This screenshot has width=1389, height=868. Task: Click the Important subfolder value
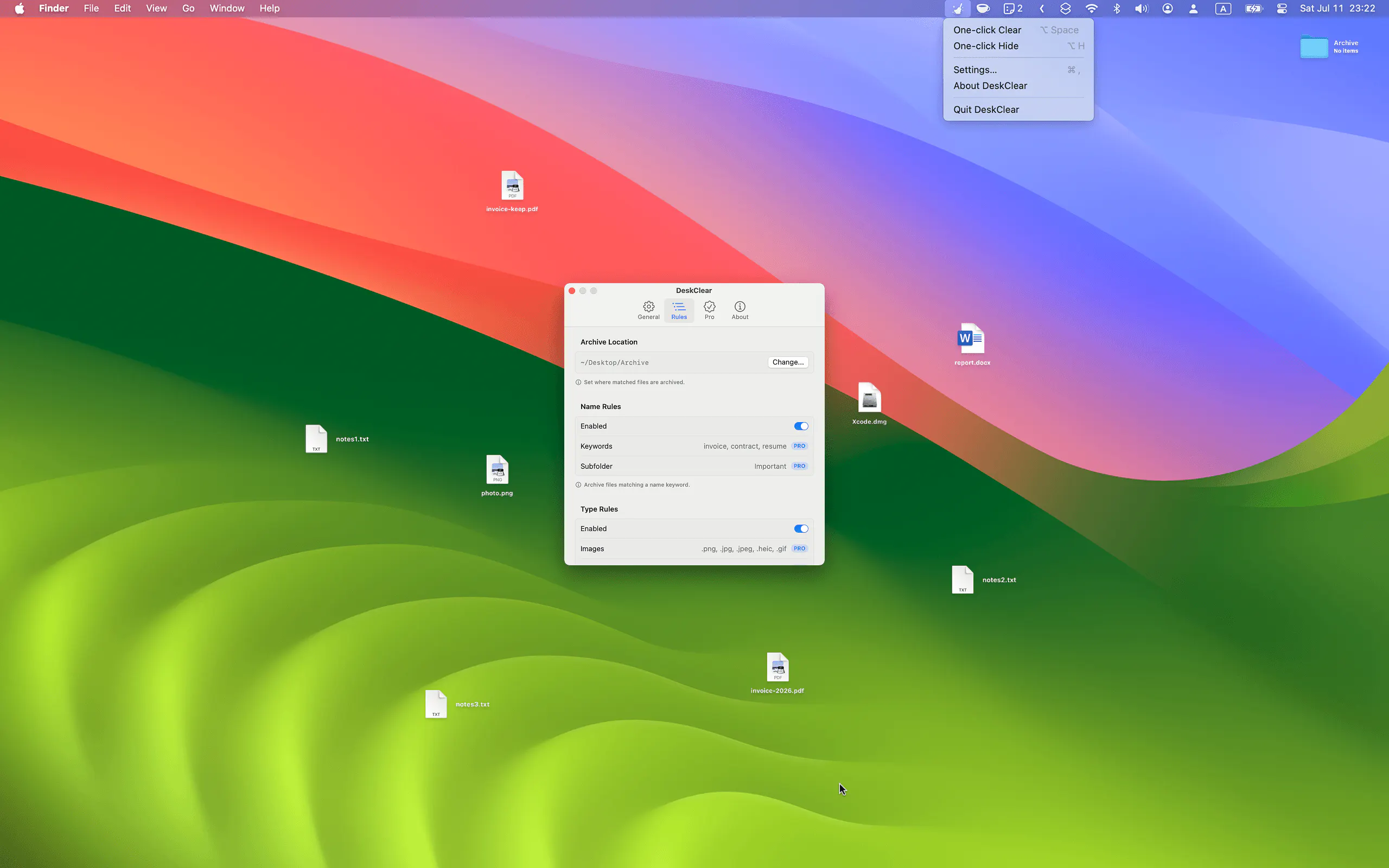tap(770, 466)
